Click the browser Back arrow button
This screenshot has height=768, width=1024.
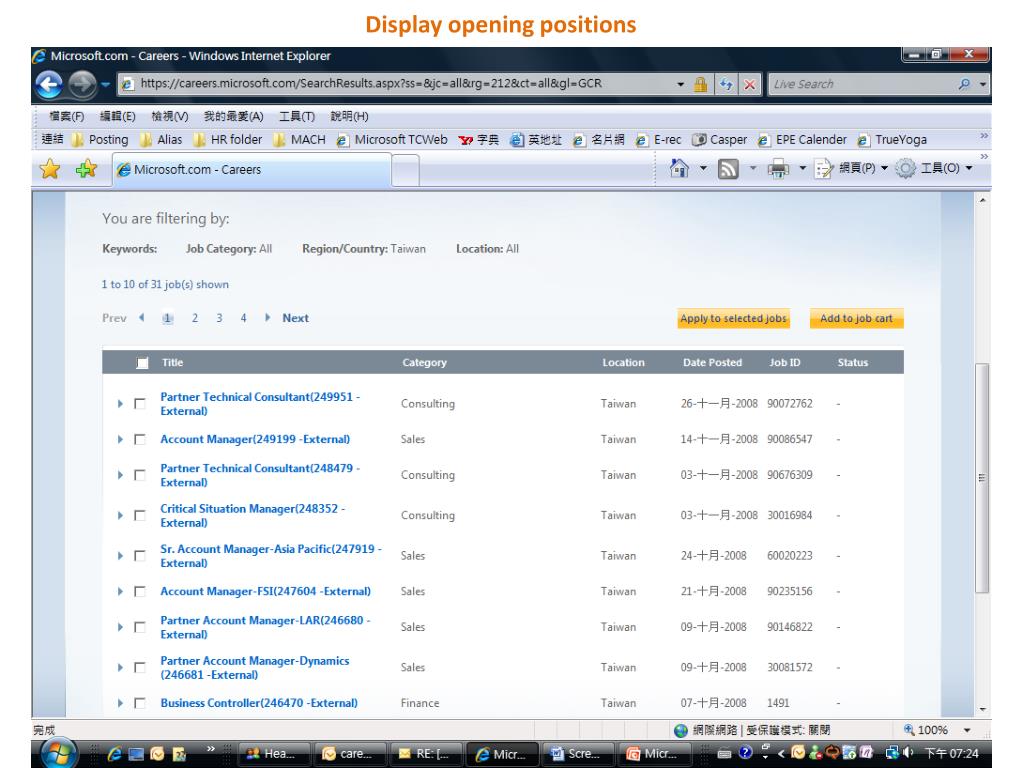pyautogui.click(x=50, y=85)
